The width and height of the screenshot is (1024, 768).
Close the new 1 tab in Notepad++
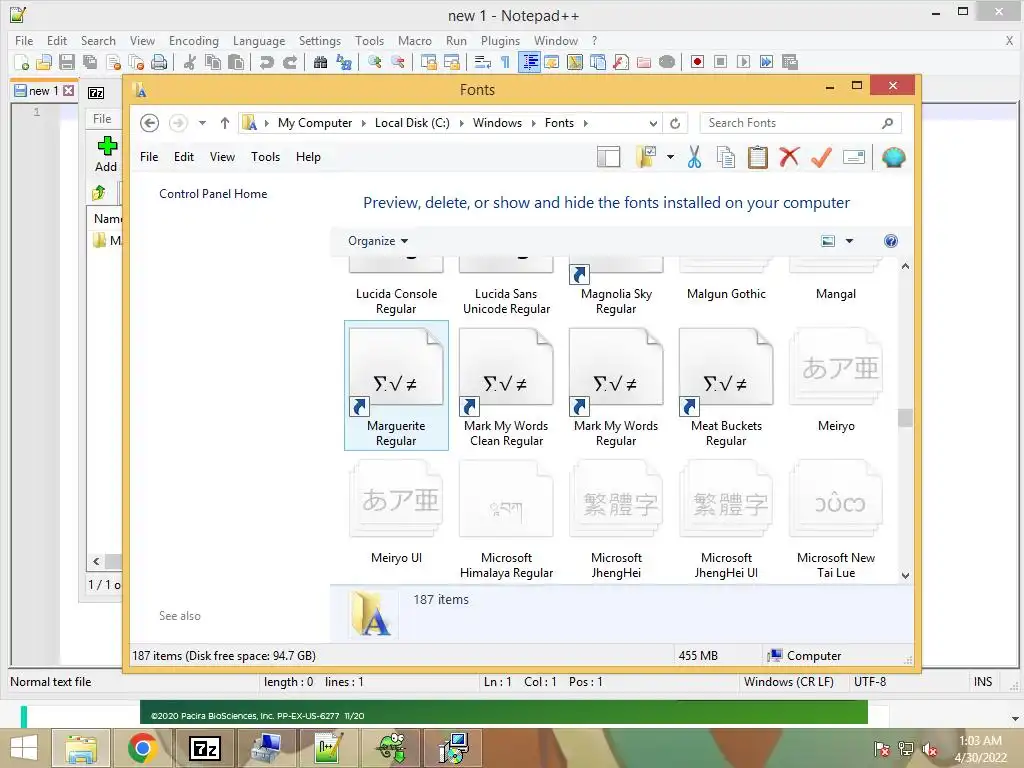point(69,91)
